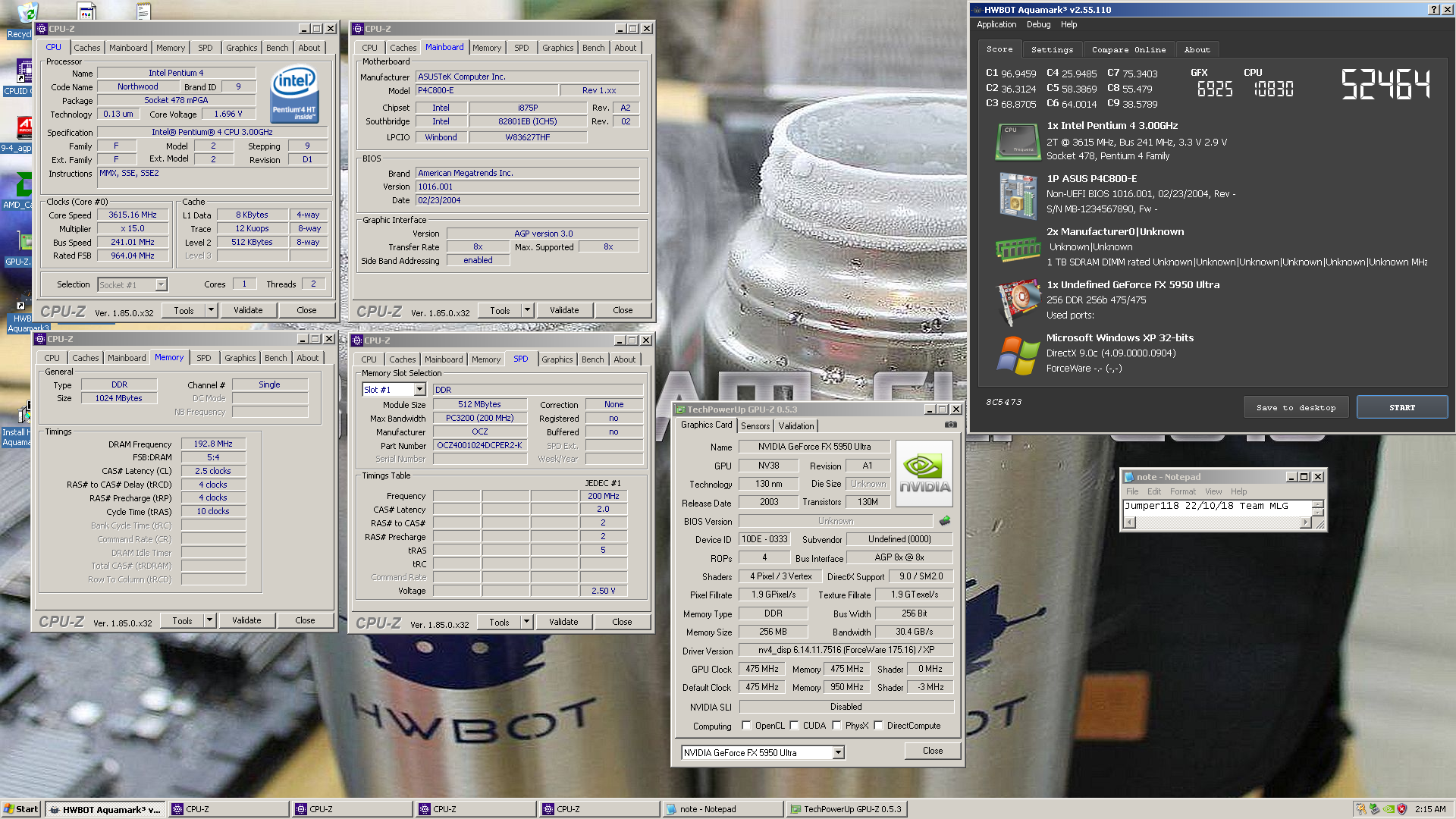1456x819 pixels.
Task: Click the NVIDIA logo in GPU-Z
Action: tap(924, 474)
